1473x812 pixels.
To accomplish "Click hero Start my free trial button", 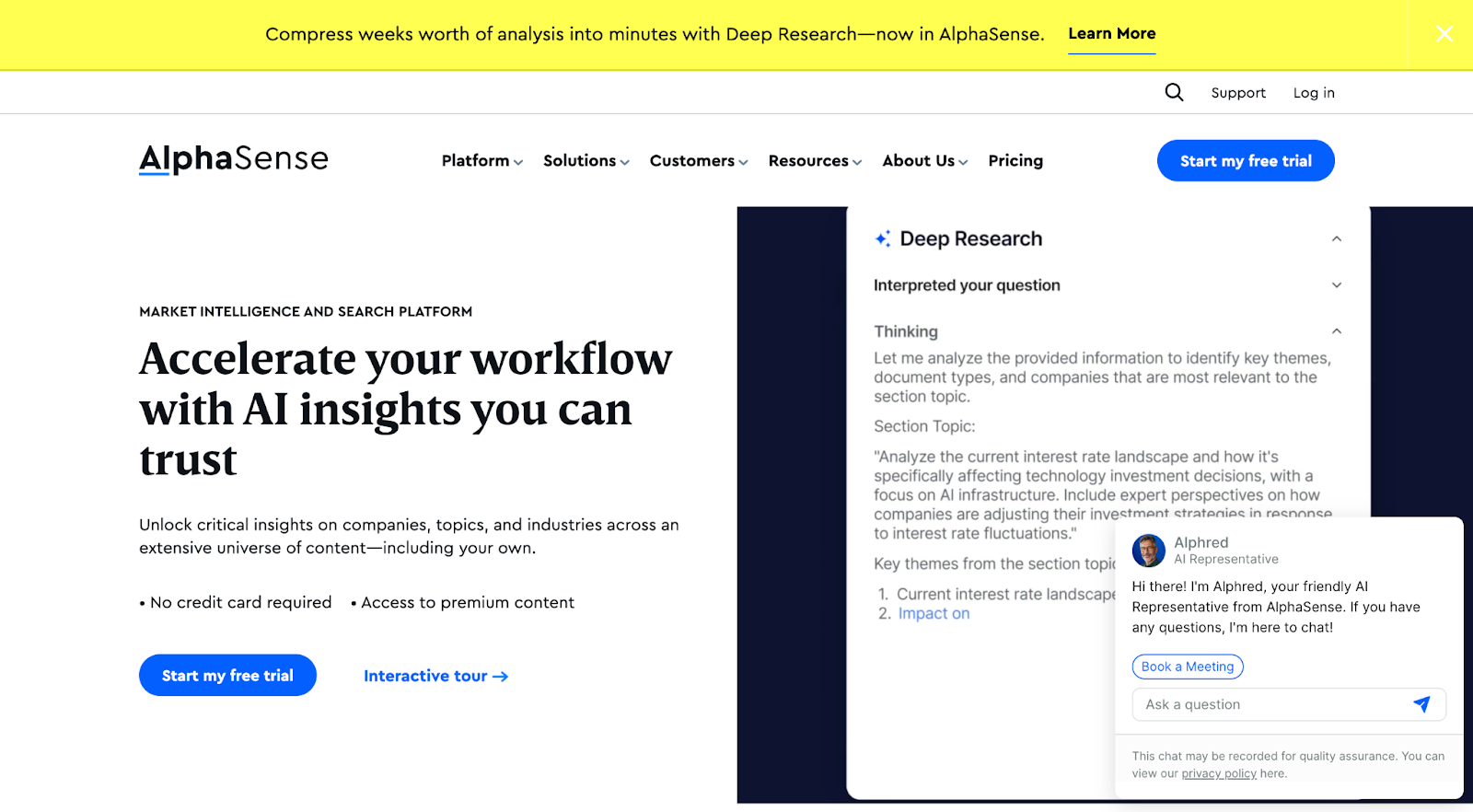I will click(x=227, y=676).
